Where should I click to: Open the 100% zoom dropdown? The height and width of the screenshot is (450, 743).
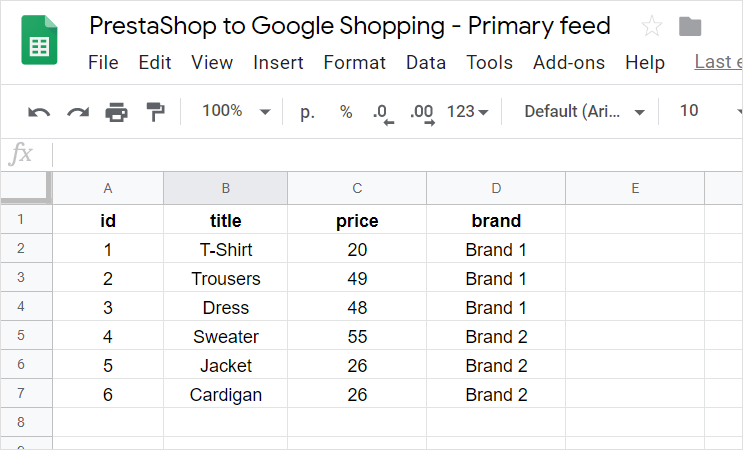pyautogui.click(x=236, y=111)
